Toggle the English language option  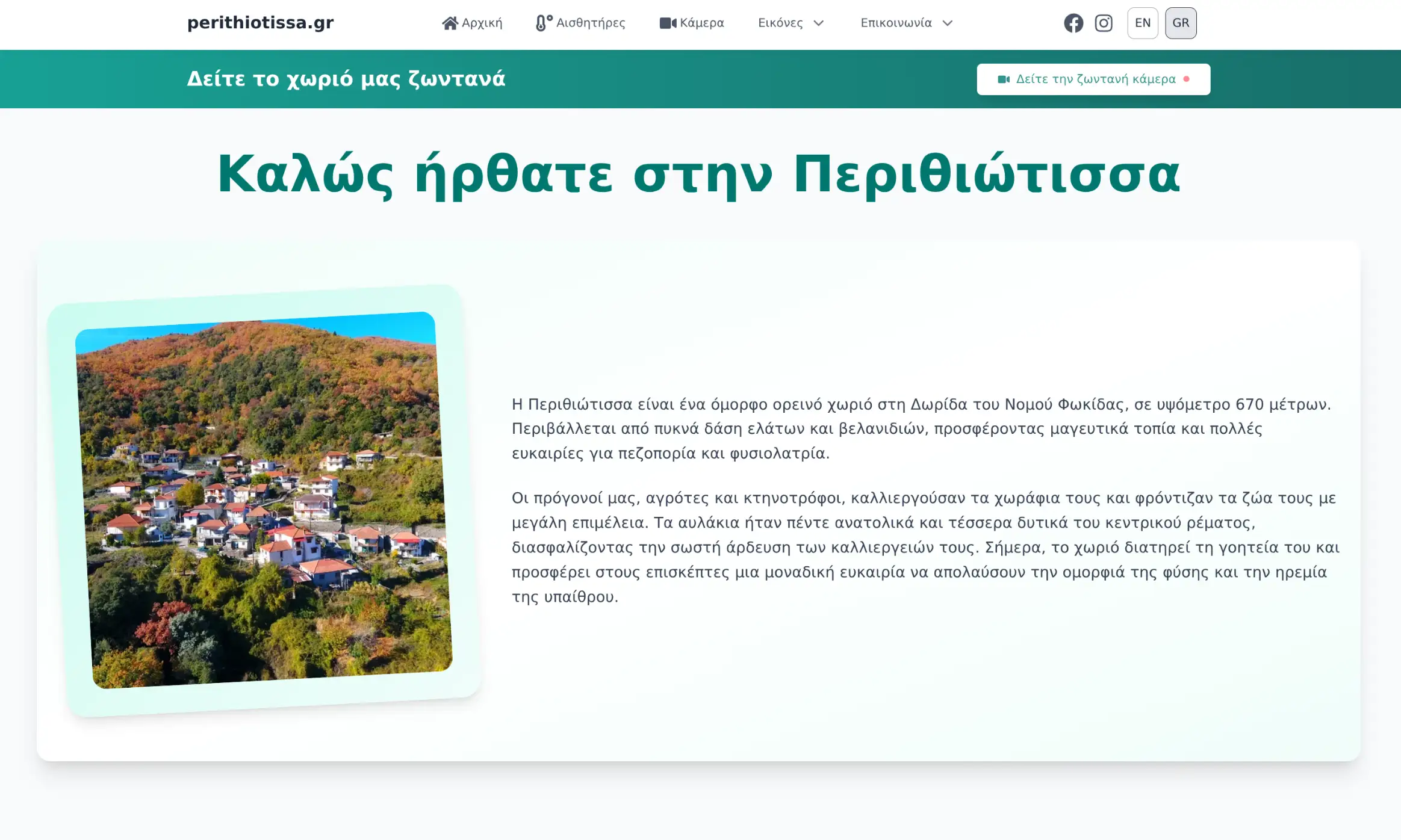(1143, 23)
